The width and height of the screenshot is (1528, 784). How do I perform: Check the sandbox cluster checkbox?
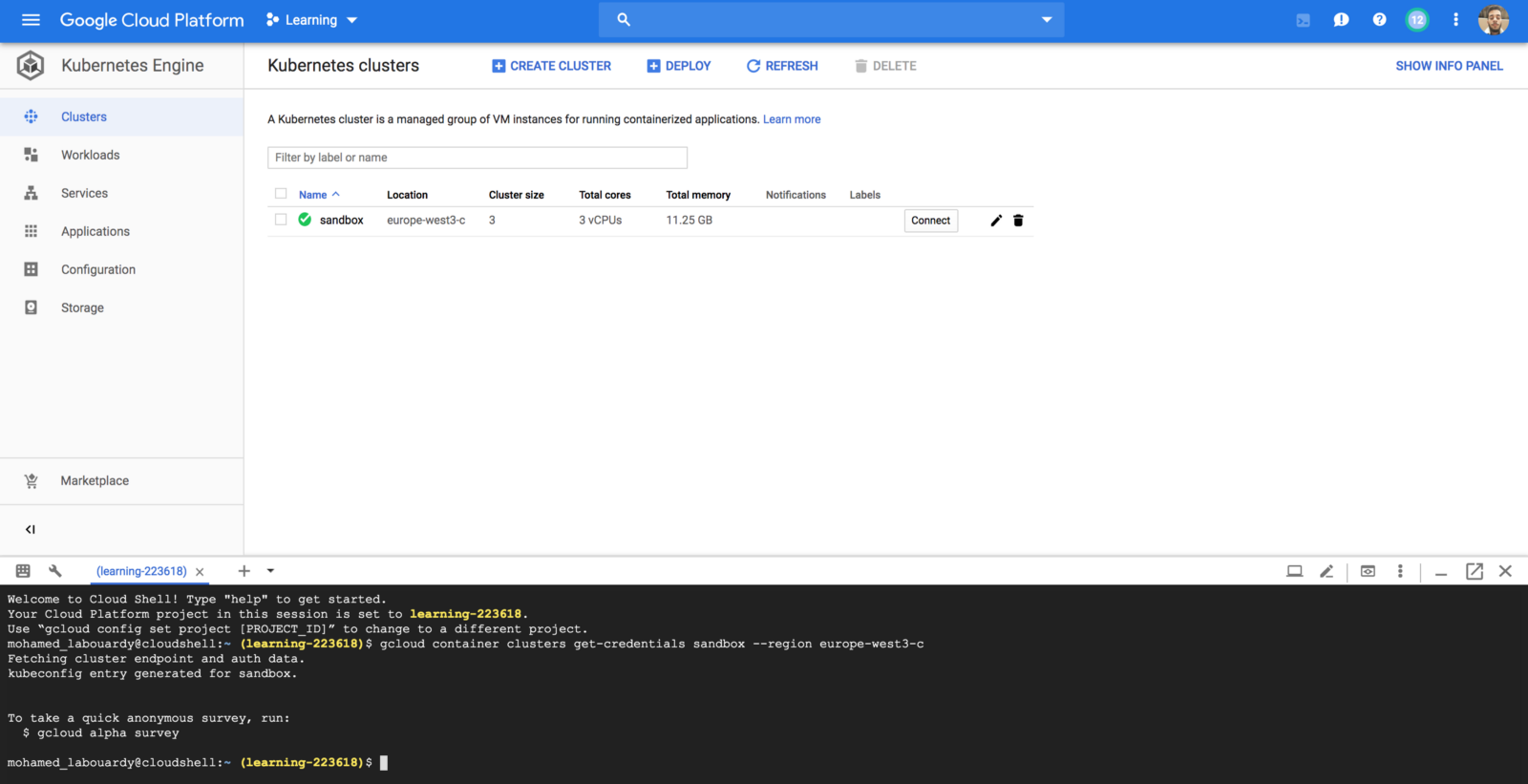click(281, 220)
